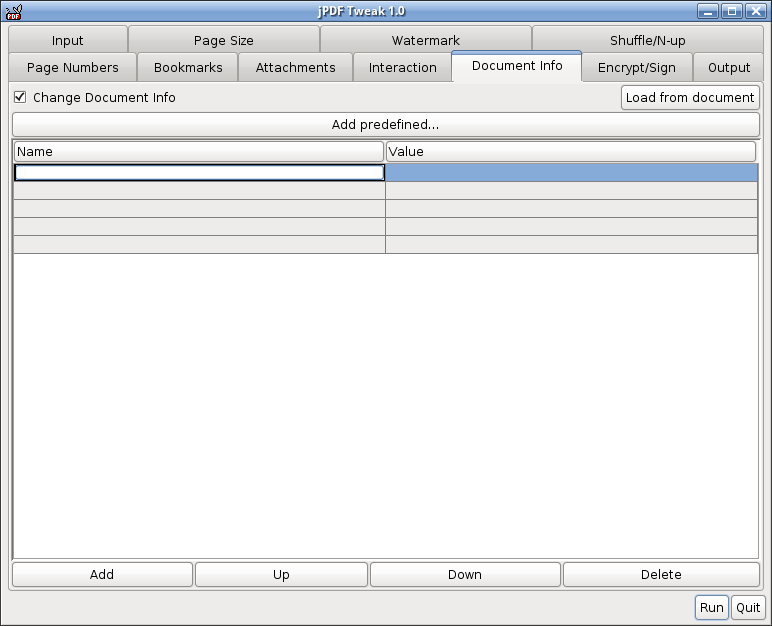Switch to the Output tab
This screenshot has height=626, width=772.
click(729, 67)
